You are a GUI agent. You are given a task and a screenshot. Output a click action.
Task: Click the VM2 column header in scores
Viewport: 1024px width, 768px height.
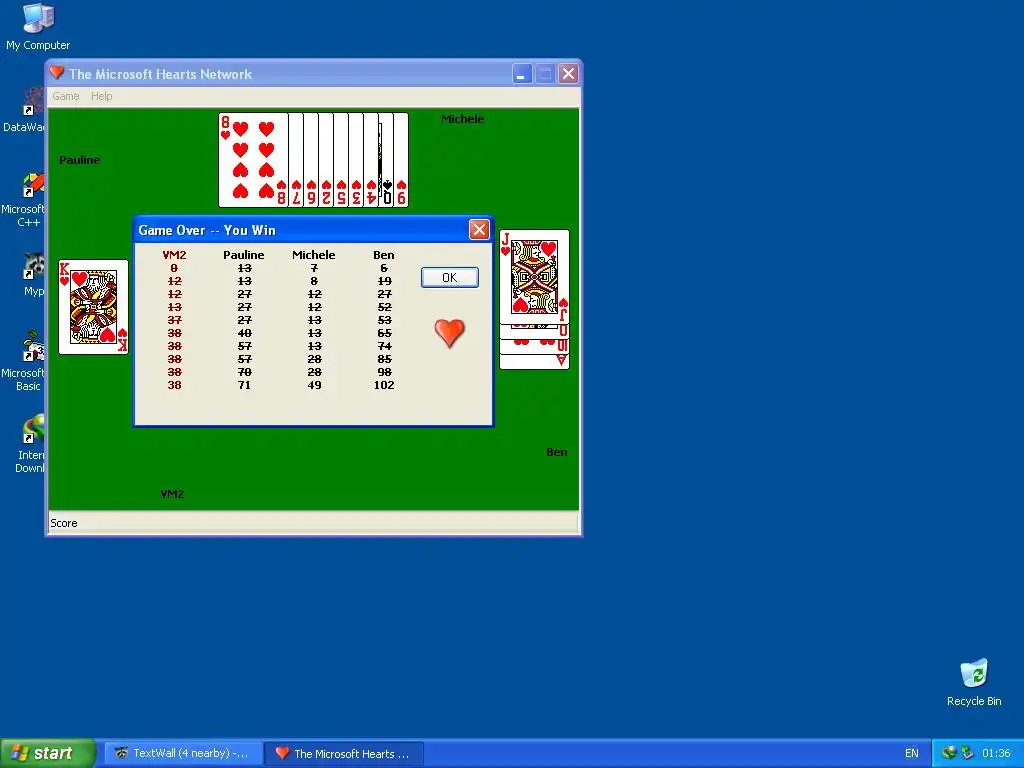click(x=174, y=255)
